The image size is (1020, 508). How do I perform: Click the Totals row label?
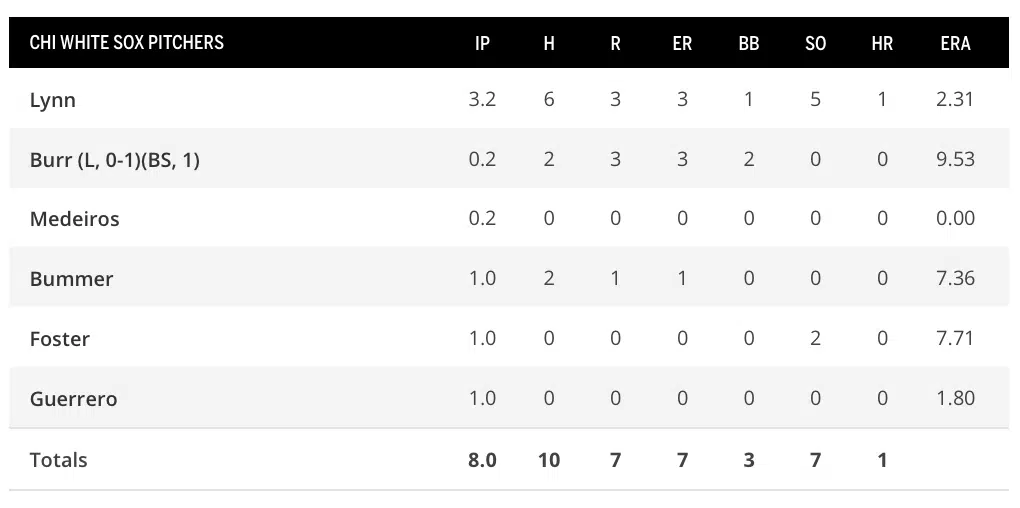point(58,460)
